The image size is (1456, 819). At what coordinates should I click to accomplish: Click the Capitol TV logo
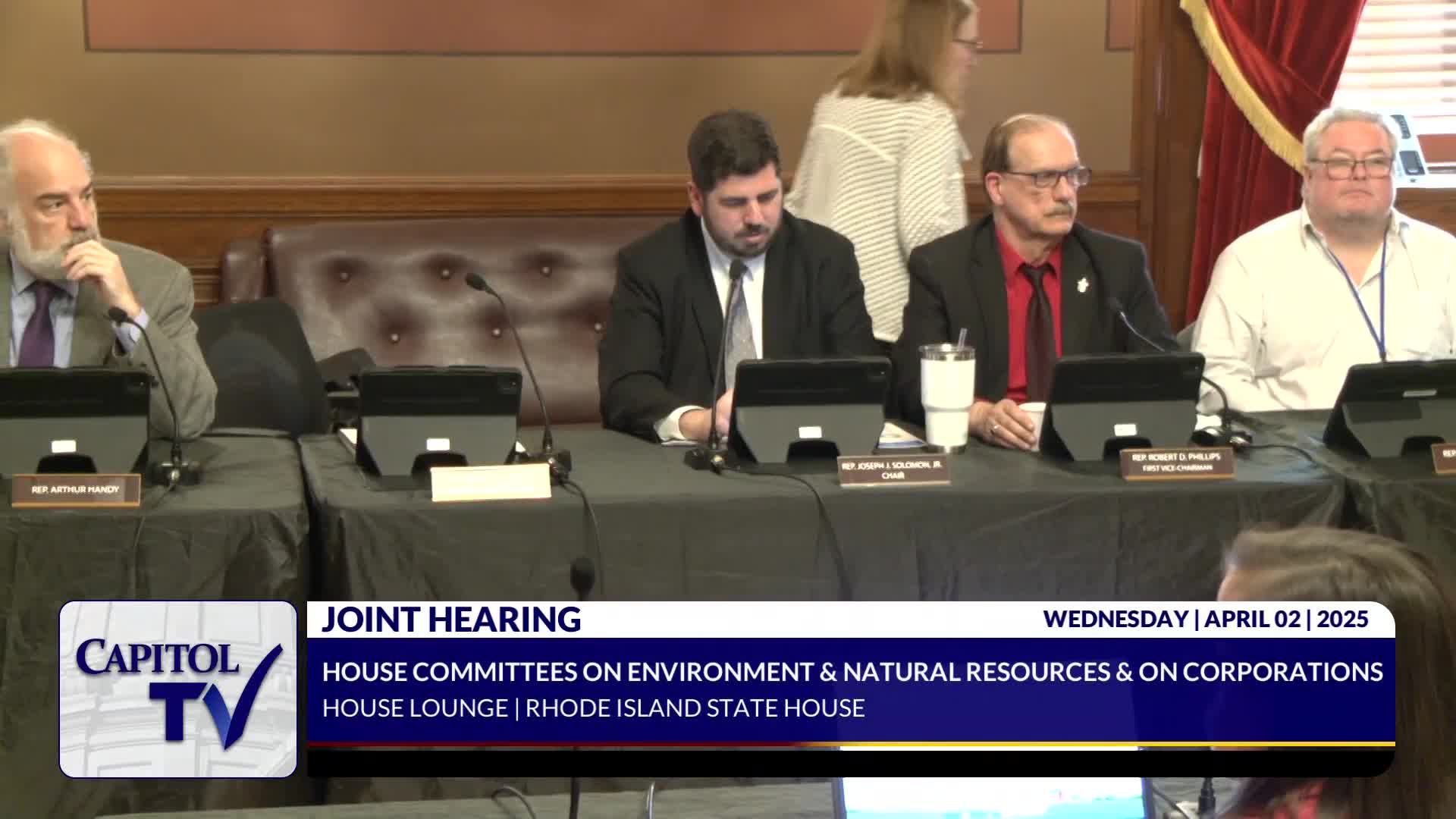coord(177,689)
